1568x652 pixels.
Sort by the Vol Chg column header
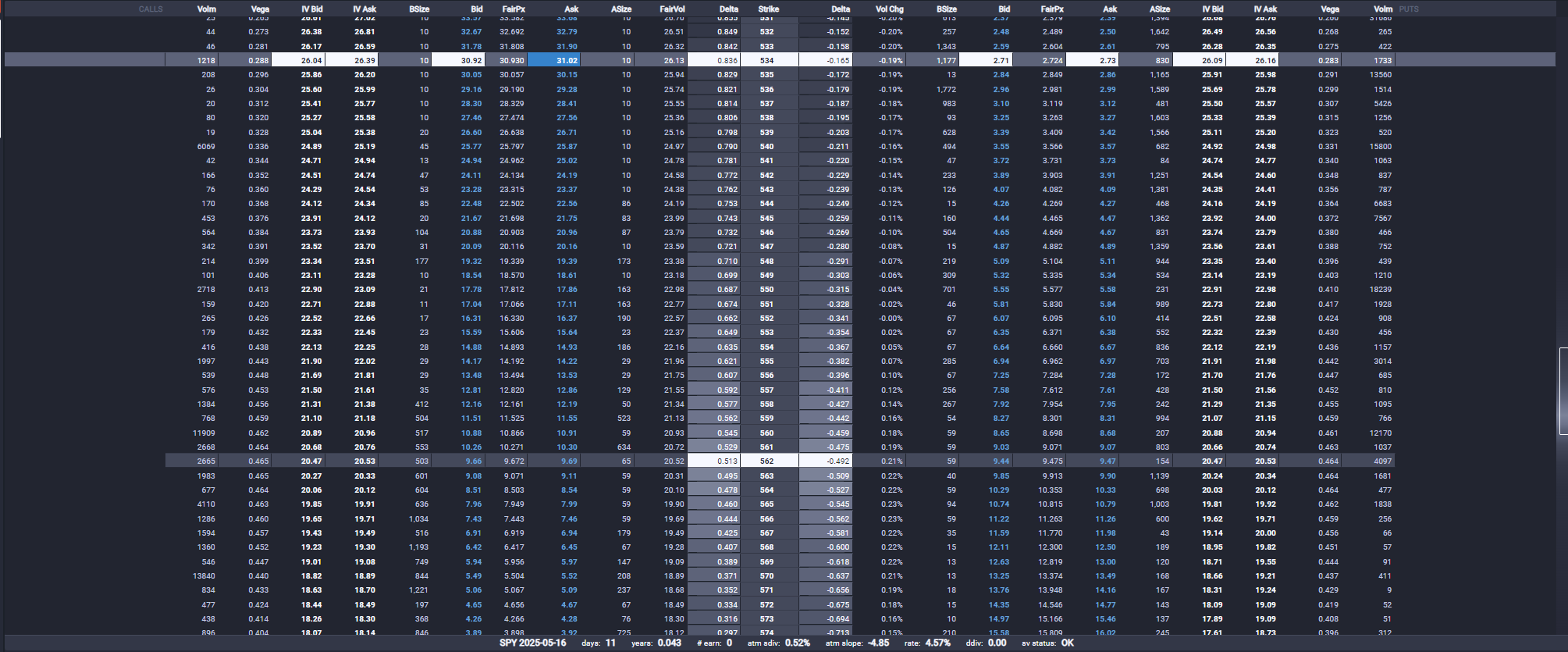[x=889, y=9]
